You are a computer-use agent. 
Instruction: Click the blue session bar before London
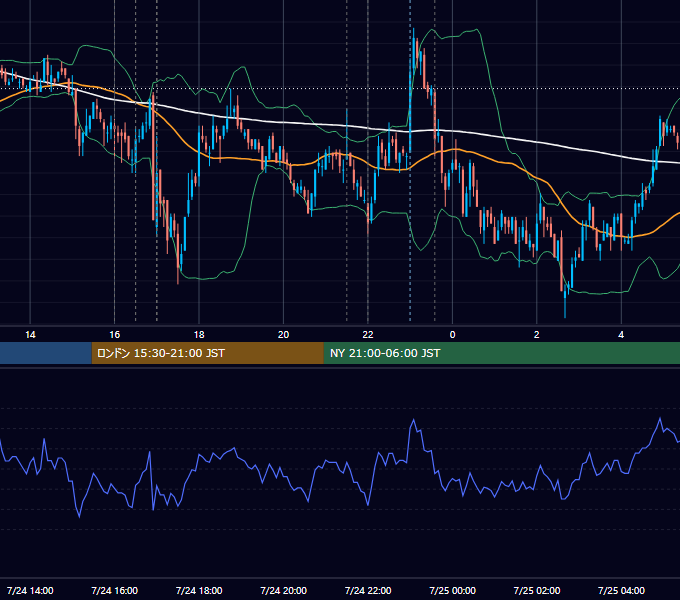(x=46, y=353)
